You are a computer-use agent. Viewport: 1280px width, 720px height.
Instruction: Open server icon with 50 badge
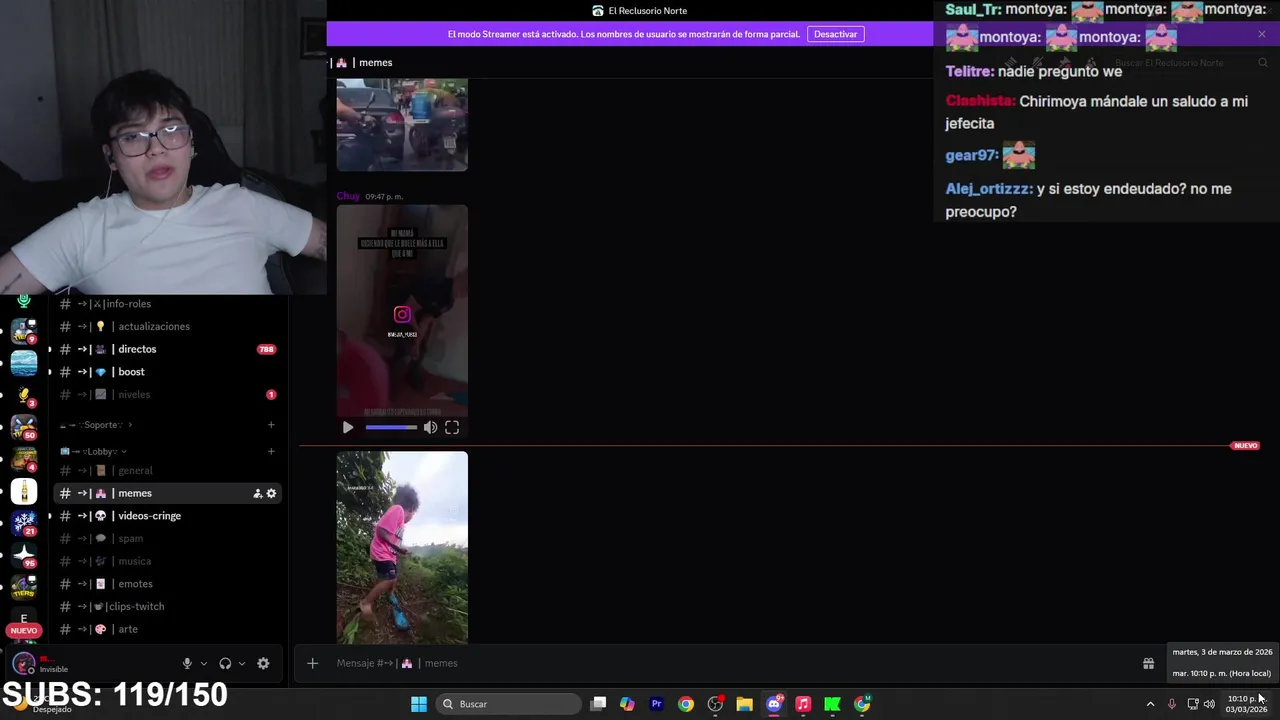pos(24,427)
